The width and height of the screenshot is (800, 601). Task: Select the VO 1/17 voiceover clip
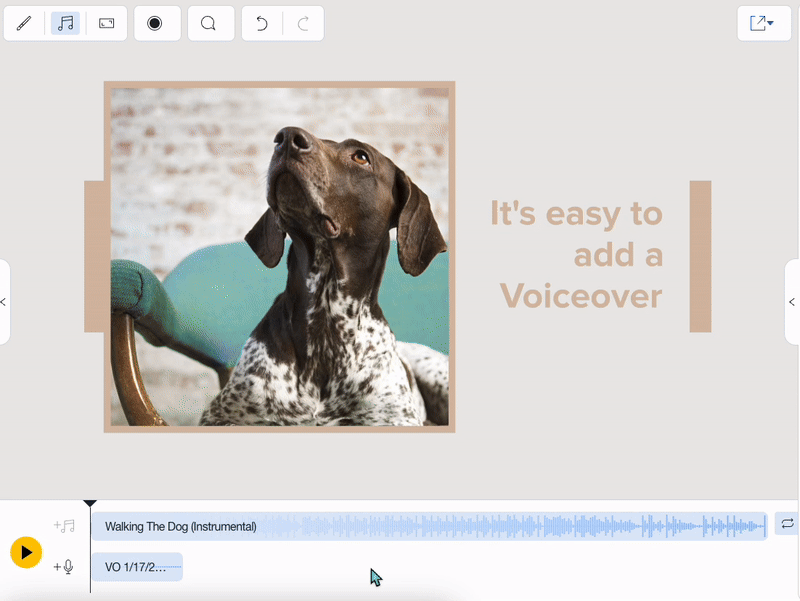pyautogui.click(x=136, y=567)
